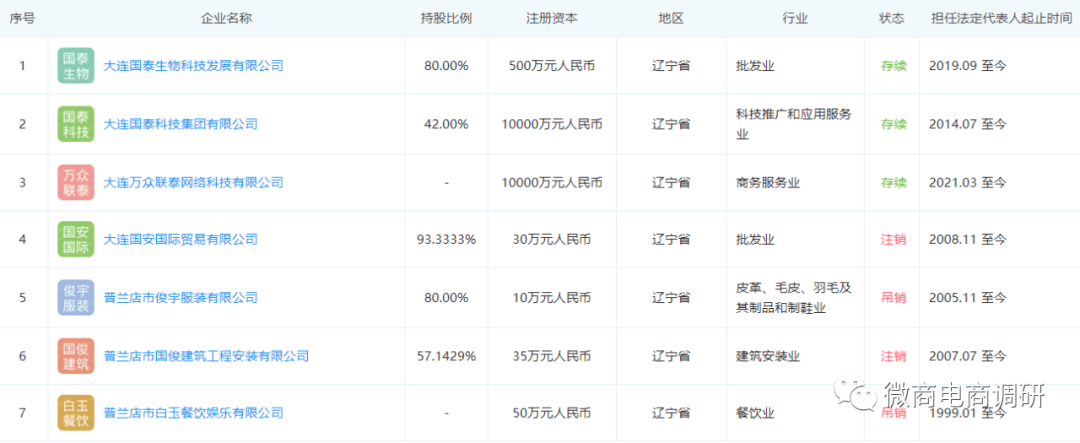Click 存续 status in row 1
This screenshot has height=443, width=1080.
893,66
